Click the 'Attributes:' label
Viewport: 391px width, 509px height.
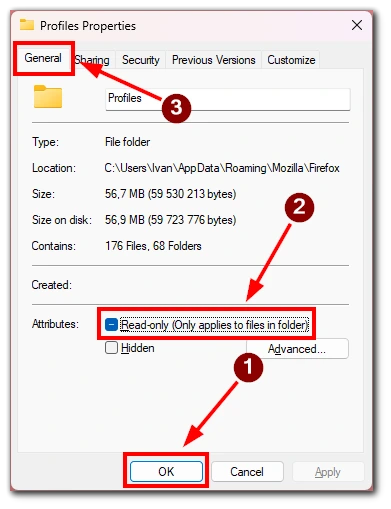click(x=55, y=324)
